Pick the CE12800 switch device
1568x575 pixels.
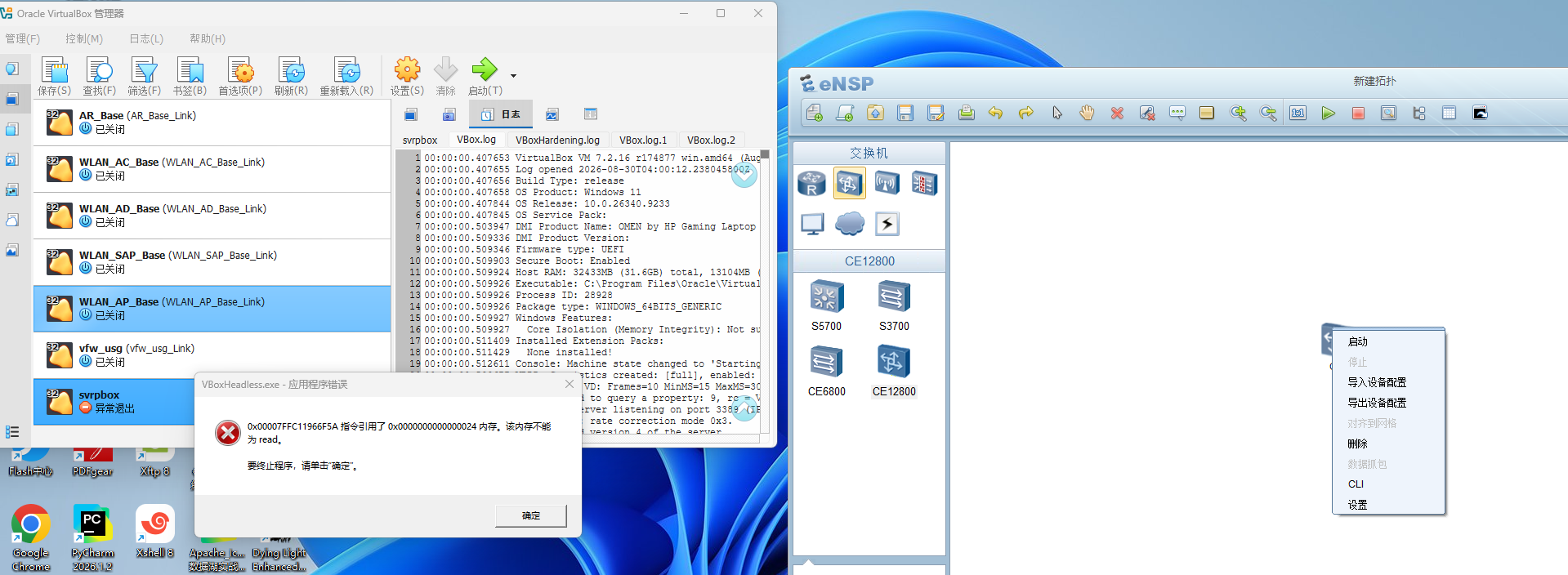894,370
